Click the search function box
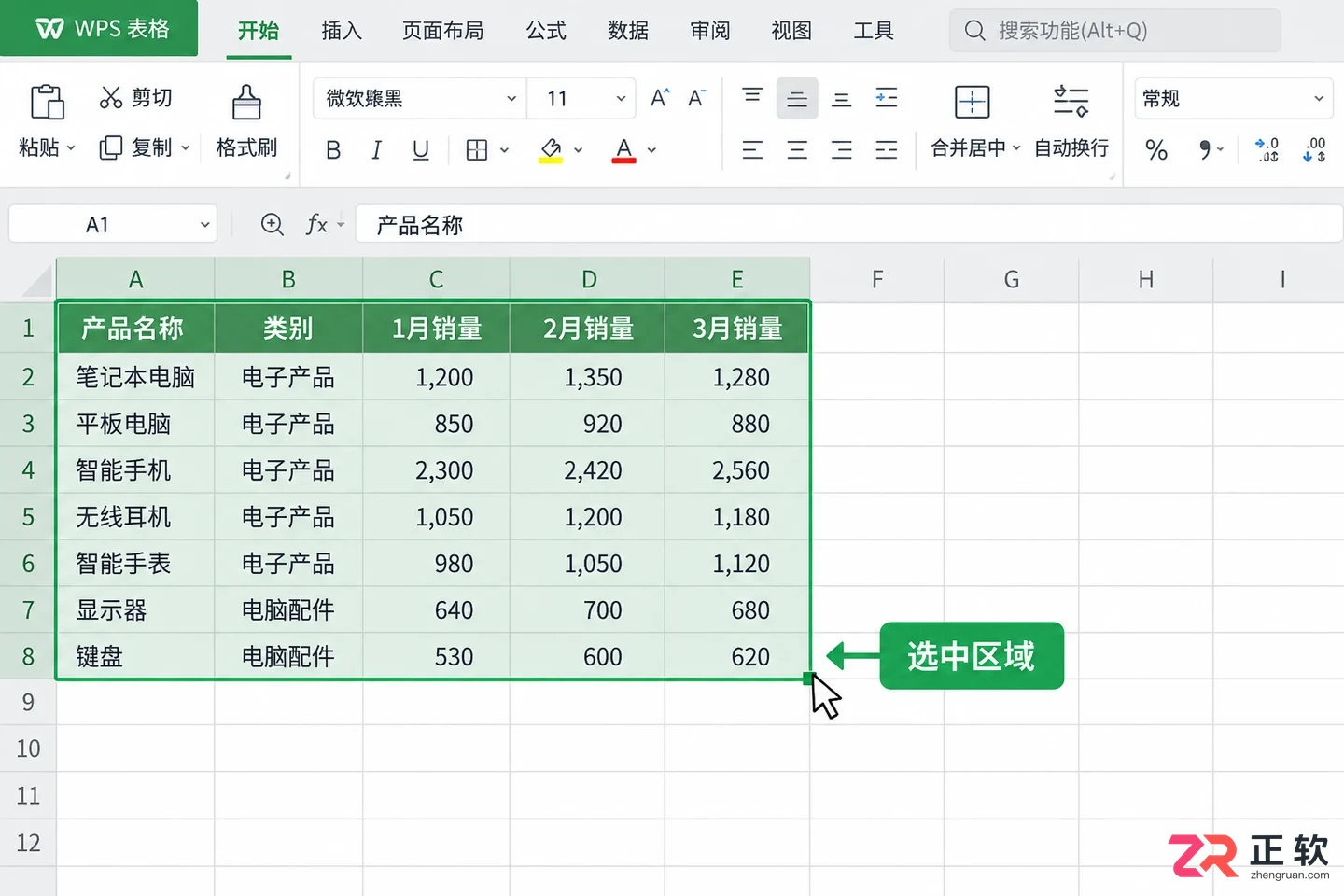The image size is (1344, 896). [1115, 31]
